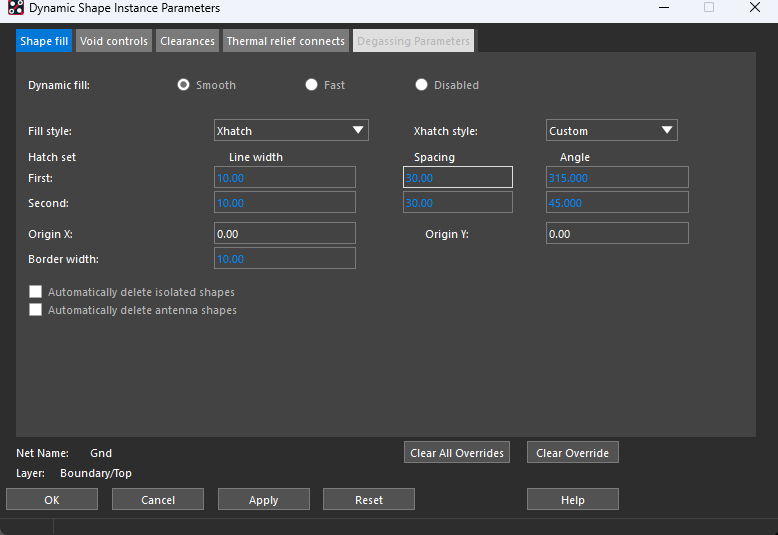The height and width of the screenshot is (535, 778).
Task: Click the Reset button
Action: pyautogui.click(x=368, y=500)
